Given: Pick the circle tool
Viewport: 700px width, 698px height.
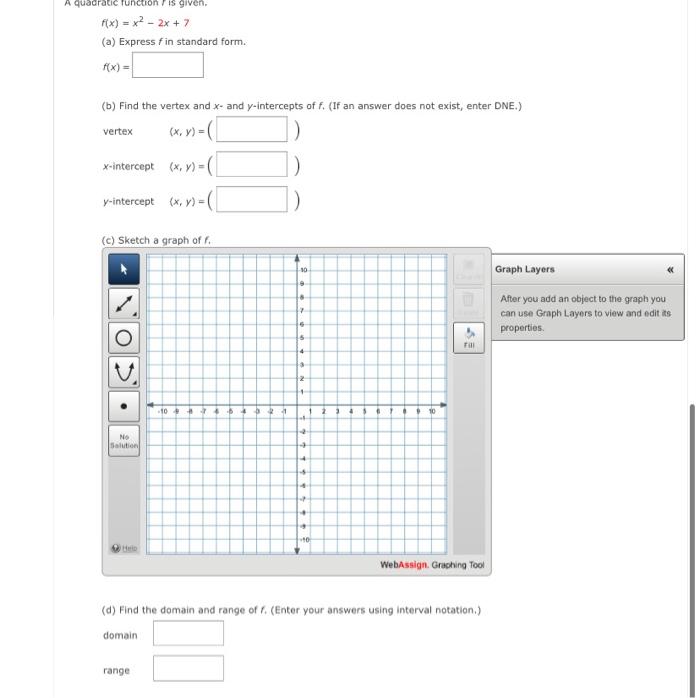Looking at the screenshot, I should tap(124, 338).
